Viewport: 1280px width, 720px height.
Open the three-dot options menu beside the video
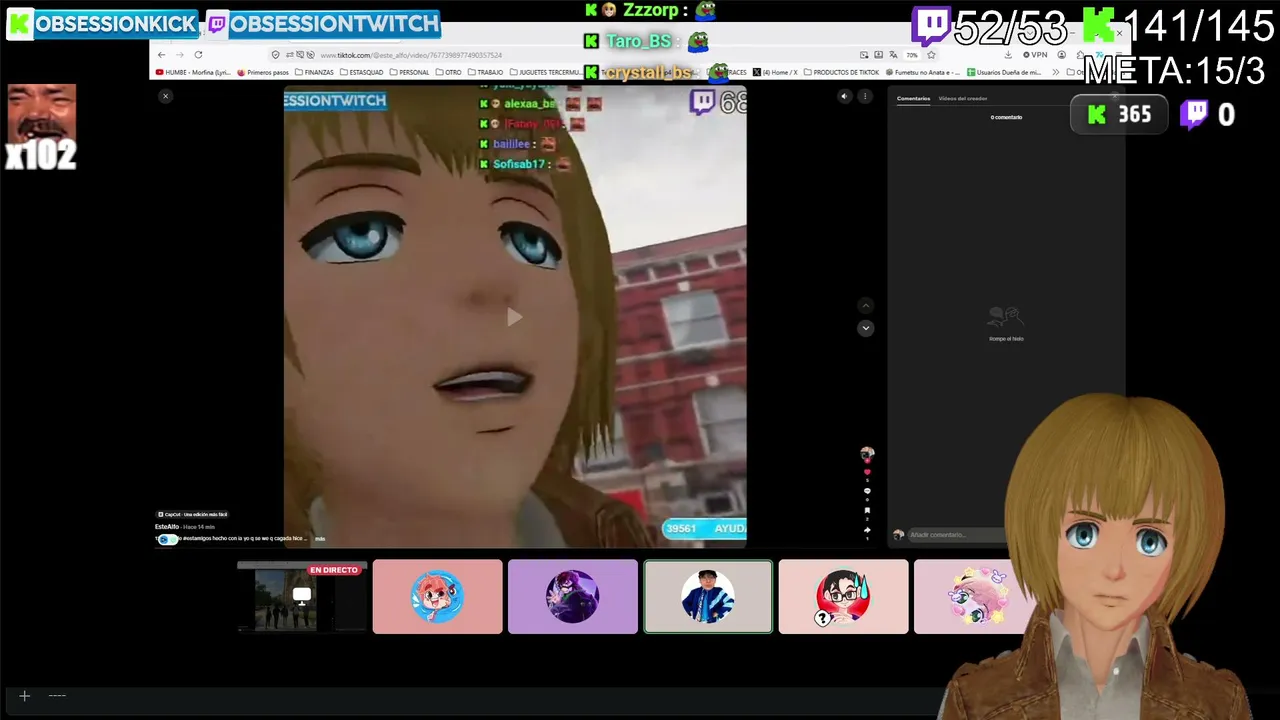click(865, 96)
